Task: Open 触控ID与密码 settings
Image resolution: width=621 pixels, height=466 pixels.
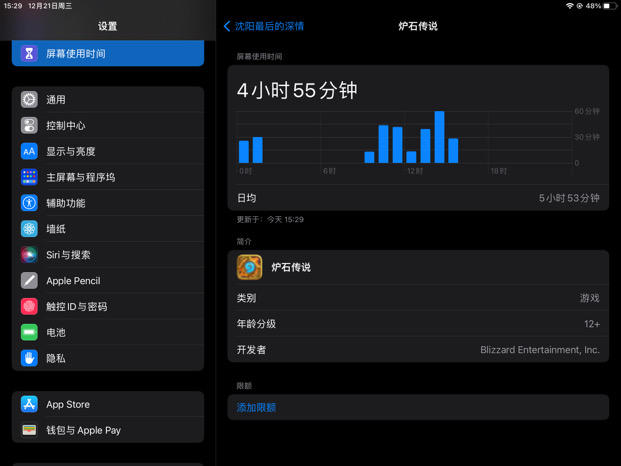Action: [108, 306]
